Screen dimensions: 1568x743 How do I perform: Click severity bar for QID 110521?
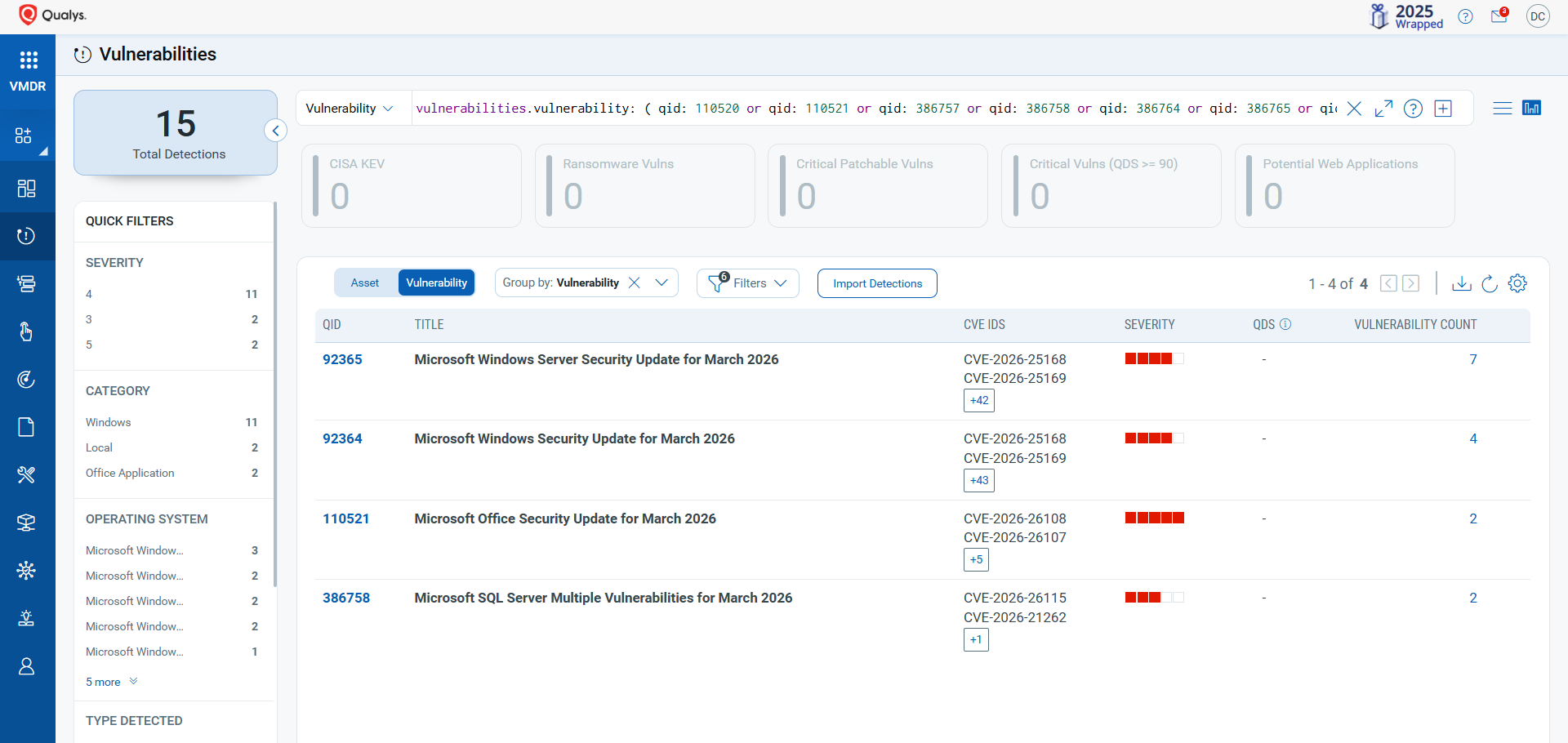tap(1154, 518)
